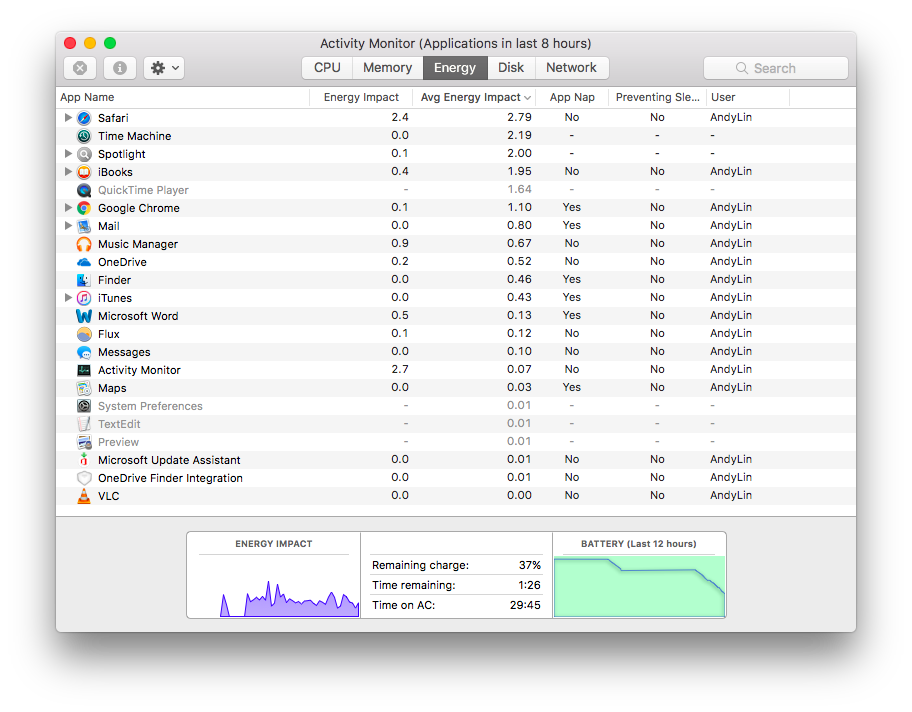The width and height of the screenshot is (912, 712).
Task: Click the Maps app icon
Action: [84, 389]
